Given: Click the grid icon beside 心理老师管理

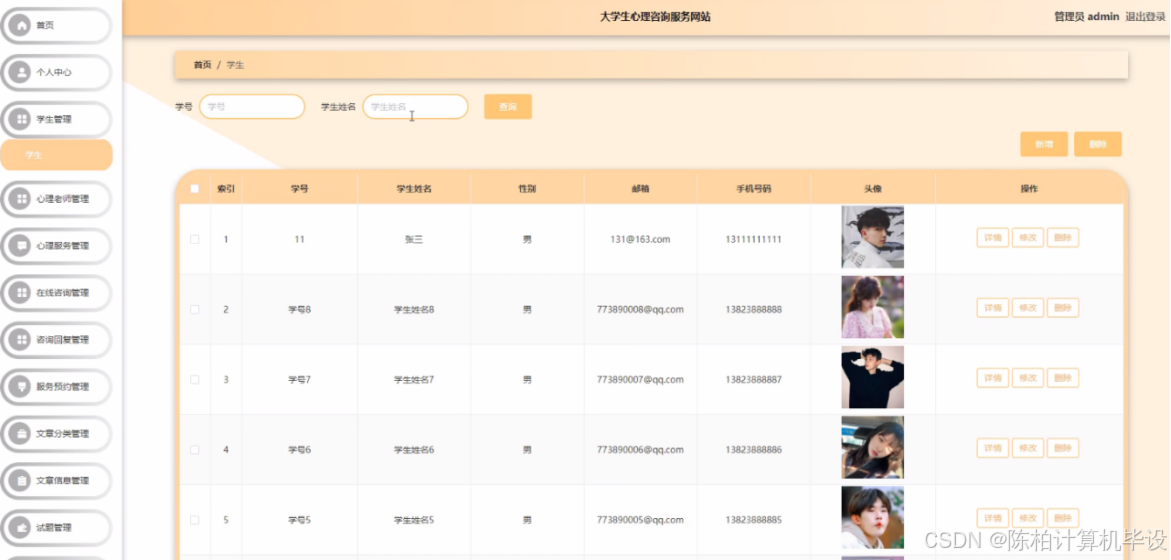Looking at the screenshot, I should (x=21, y=199).
